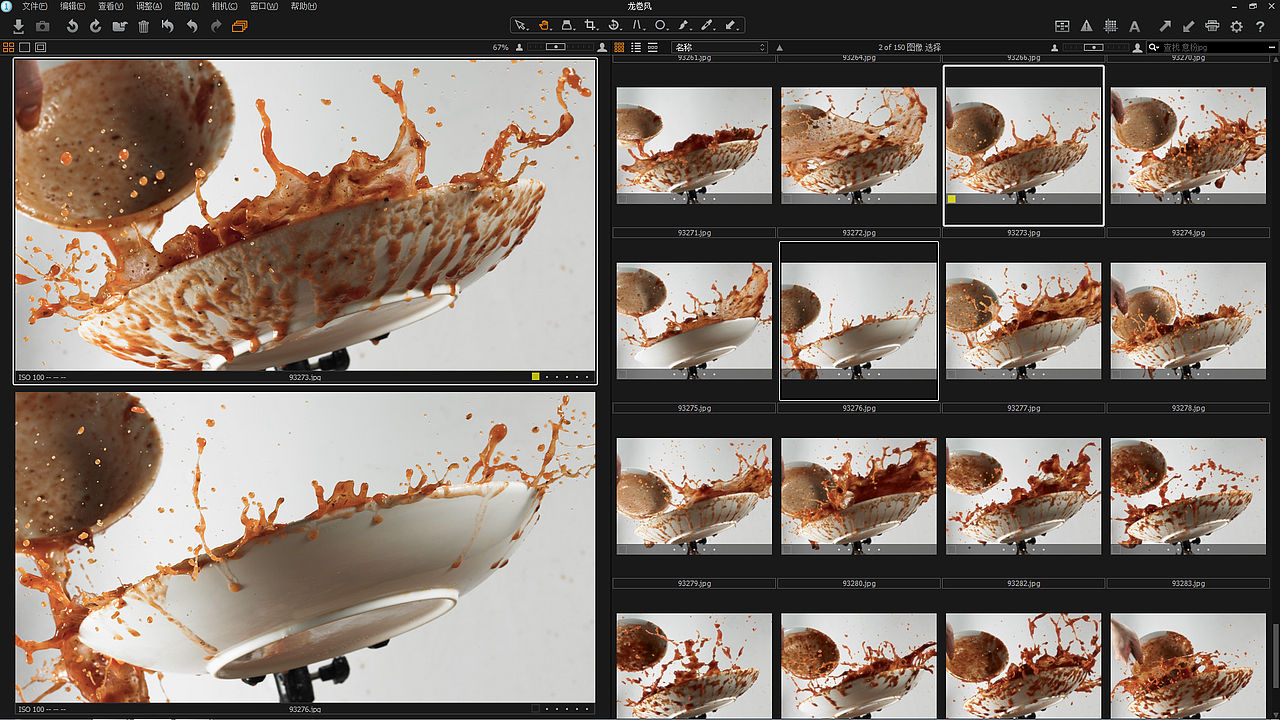
Task: Rotate image right with the clockwise icon
Action: (x=96, y=26)
